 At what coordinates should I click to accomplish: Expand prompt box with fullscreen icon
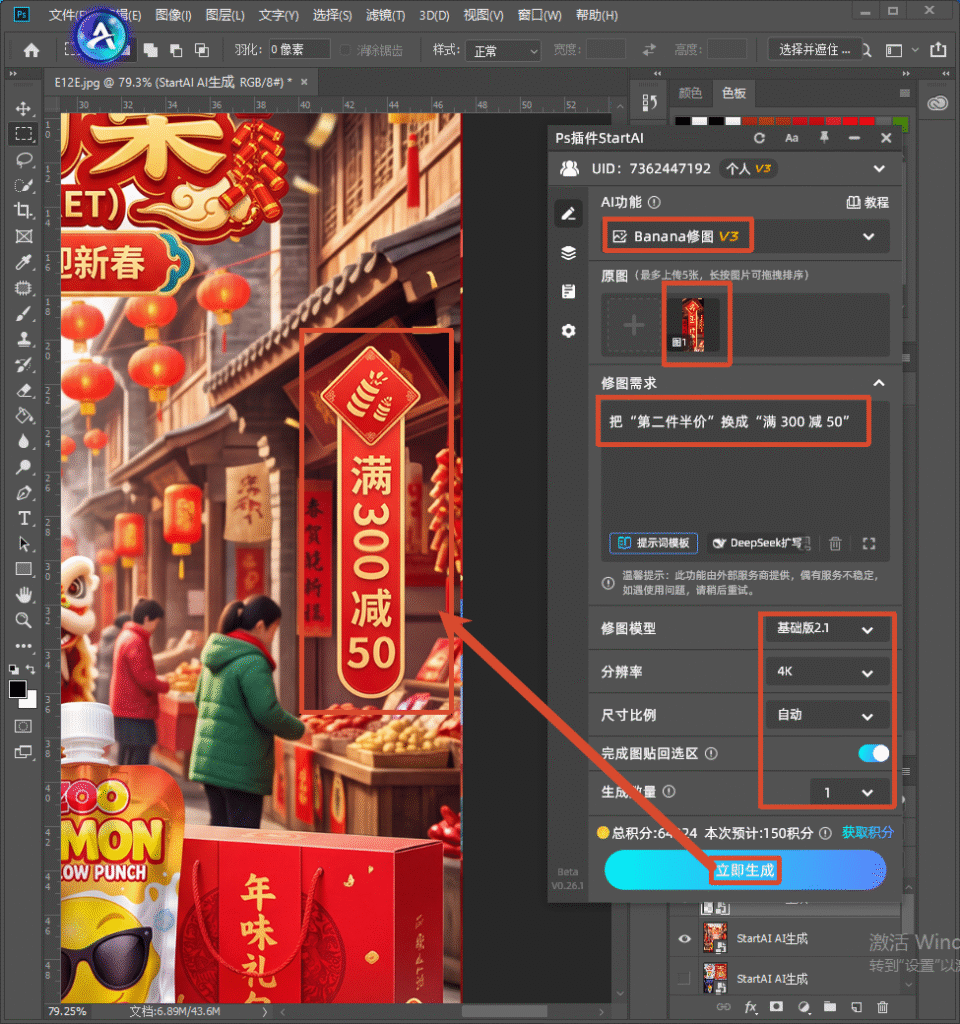coord(869,543)
